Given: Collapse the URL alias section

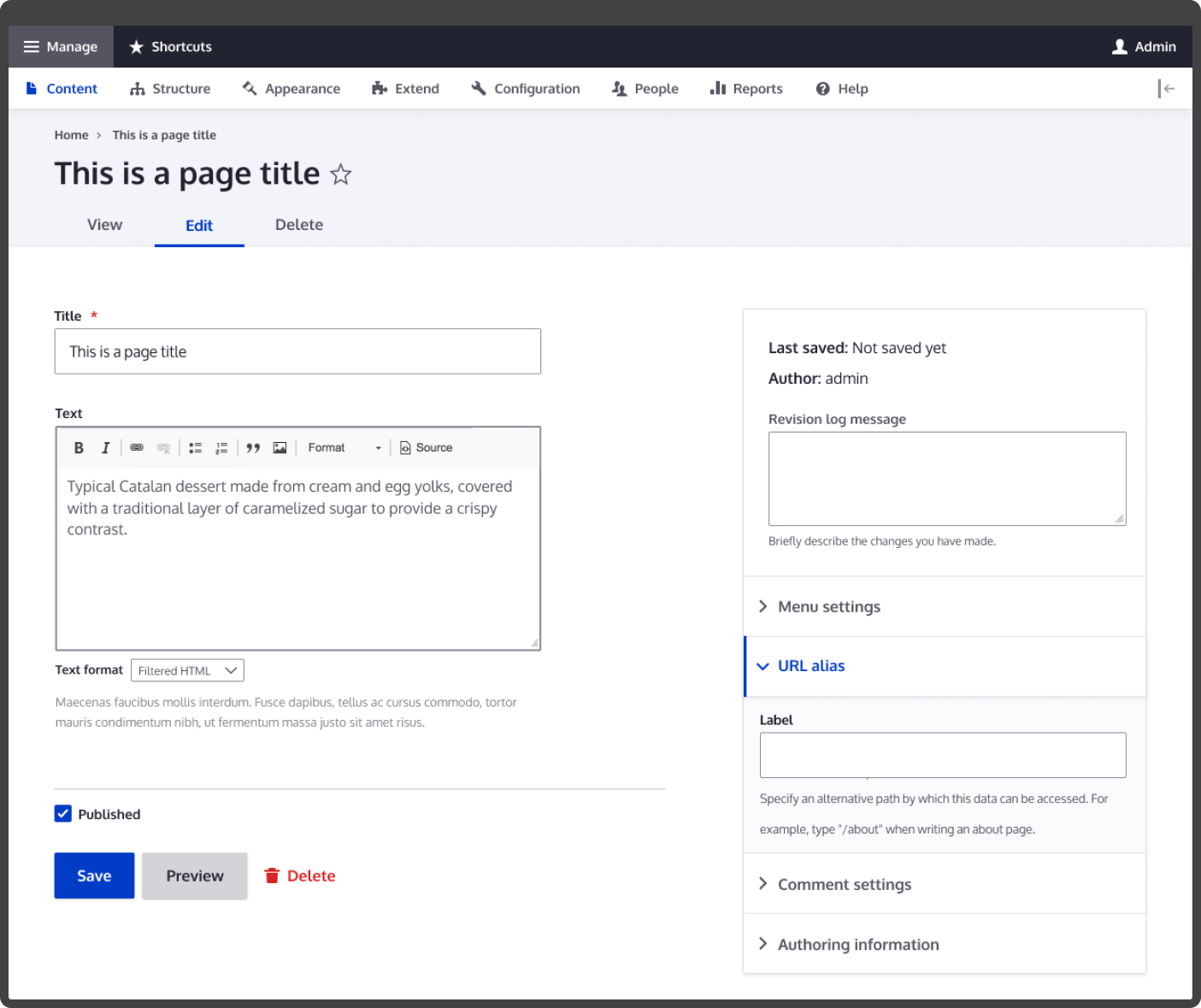Looking at the screenshot, I should (x=810, y=666).
